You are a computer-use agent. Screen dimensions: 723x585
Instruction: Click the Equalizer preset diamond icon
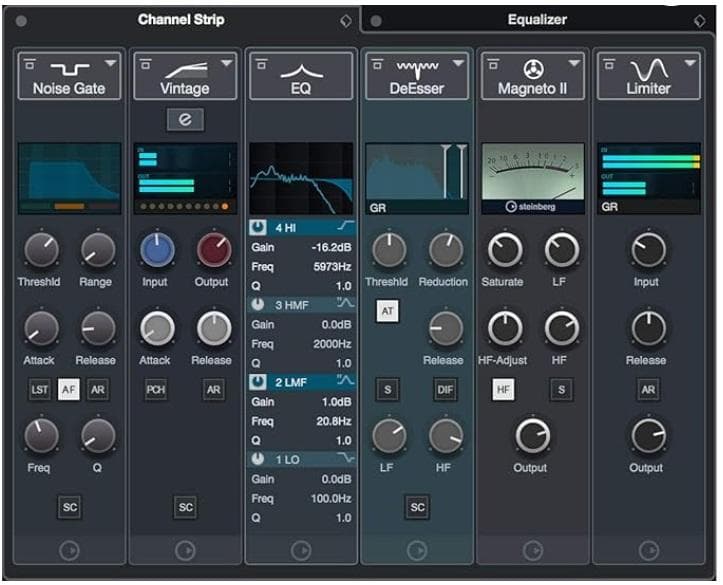(x=700, y=21)
